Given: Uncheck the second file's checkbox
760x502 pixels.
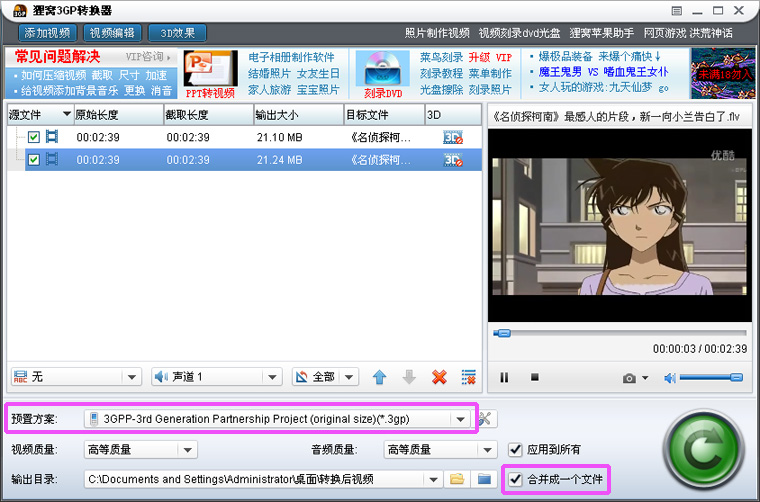Looking at the screenshot, I should point(33,160).
